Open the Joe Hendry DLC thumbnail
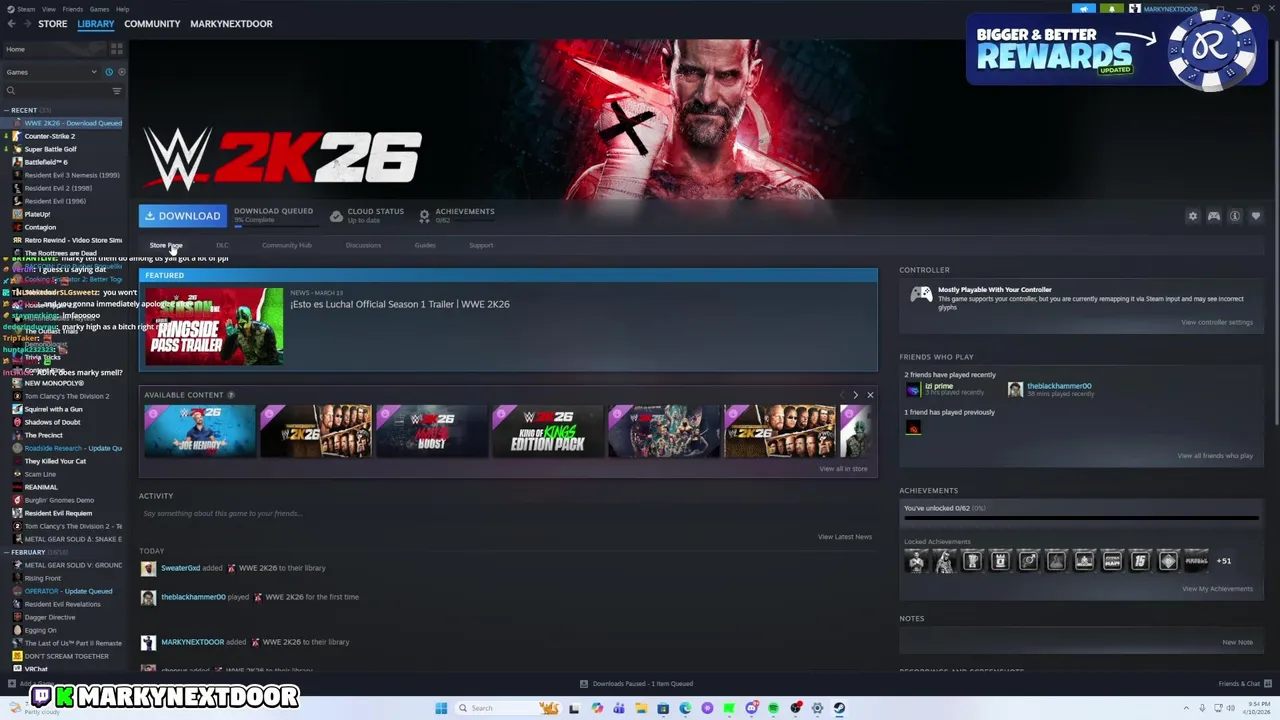Image resolution: width=1280 pixels, height=720 pixels. (200, 431)
